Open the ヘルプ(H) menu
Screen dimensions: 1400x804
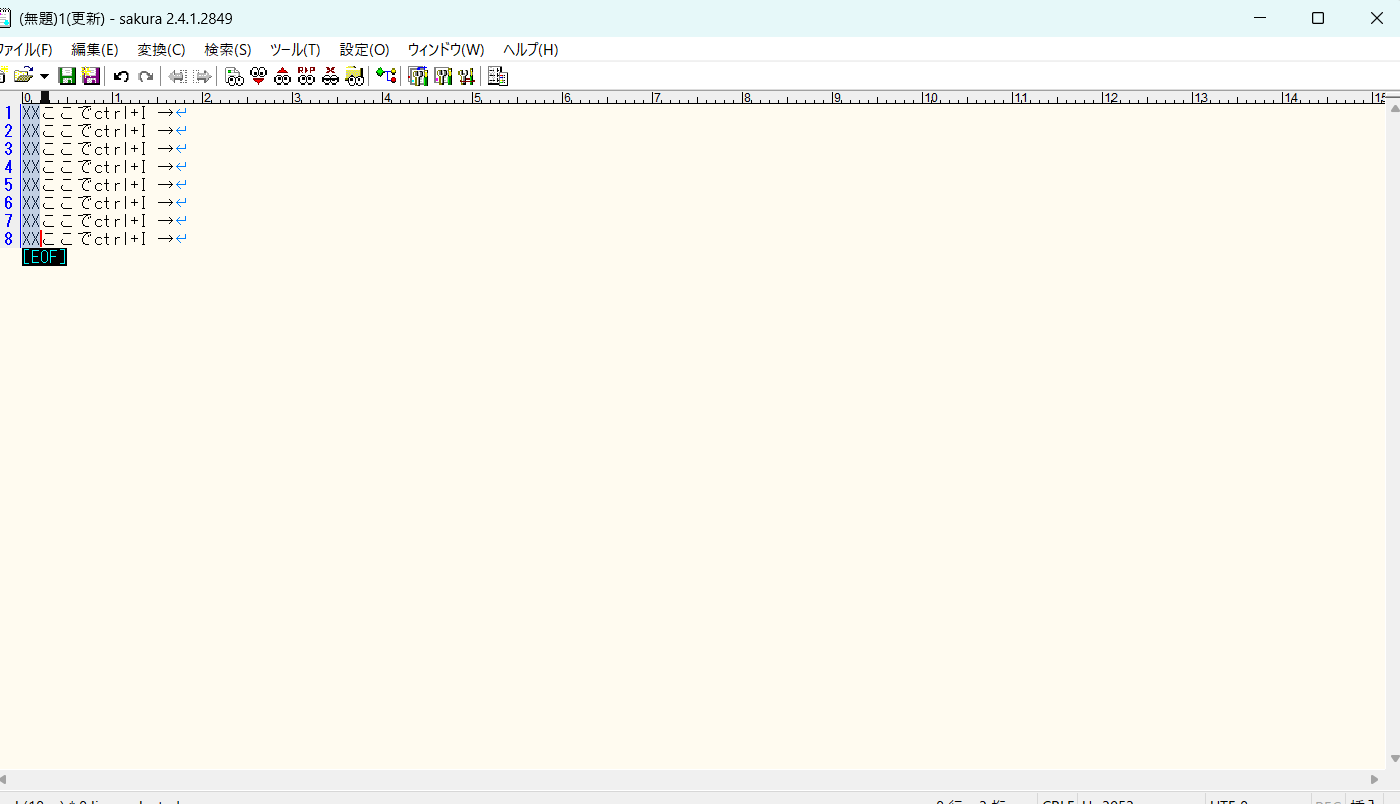(530, 49)
